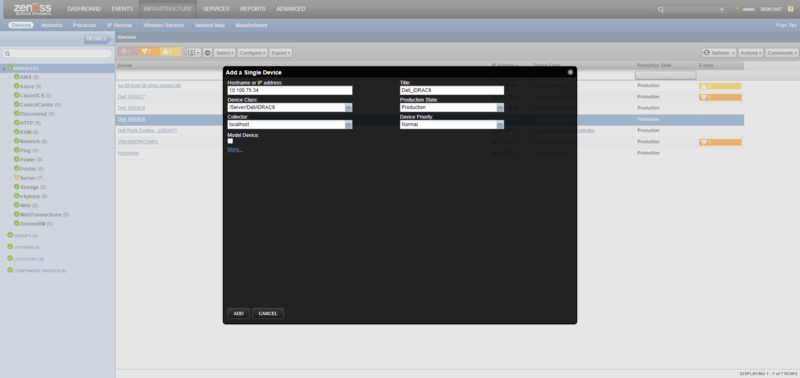Click the Add Device toolbar icon

pos(193,53)
